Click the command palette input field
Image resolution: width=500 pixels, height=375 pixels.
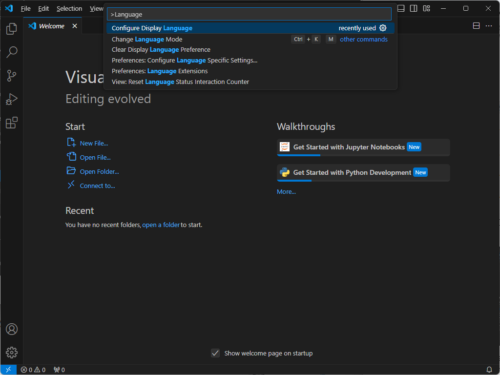pyautogui.click(x=249, y=14)
